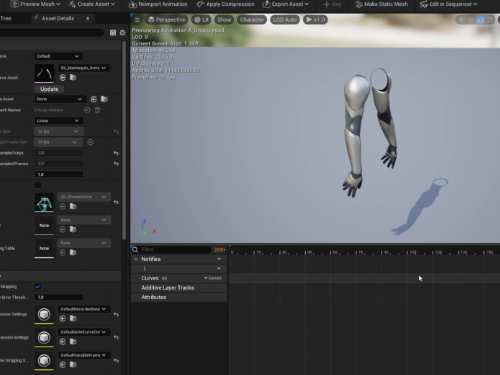
Task: Close the Asset Details tab
Action: (x=88, y=18)
